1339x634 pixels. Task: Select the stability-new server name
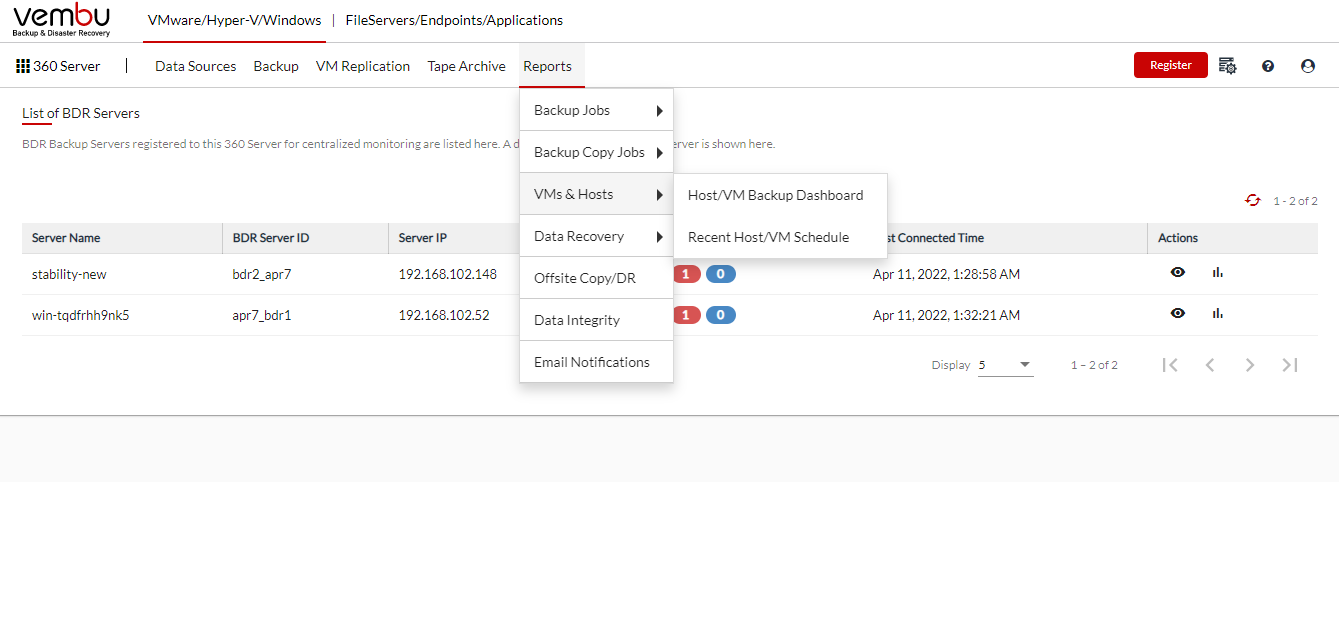click(69, 274)
